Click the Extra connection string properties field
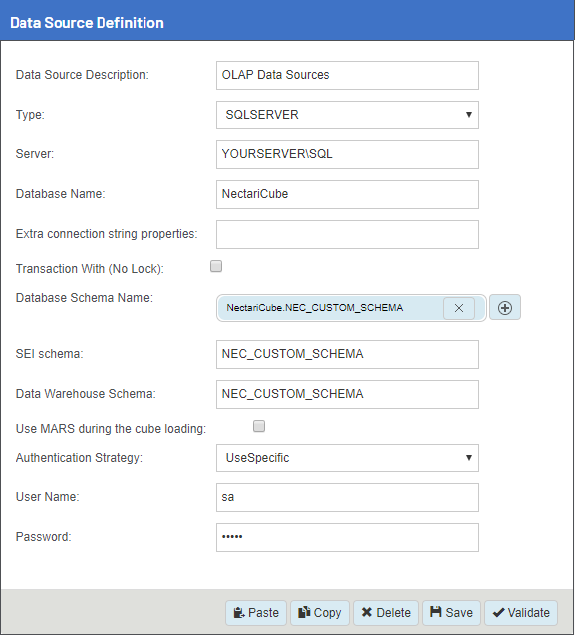This screenshot has height=635, width=575. (347, 234)
